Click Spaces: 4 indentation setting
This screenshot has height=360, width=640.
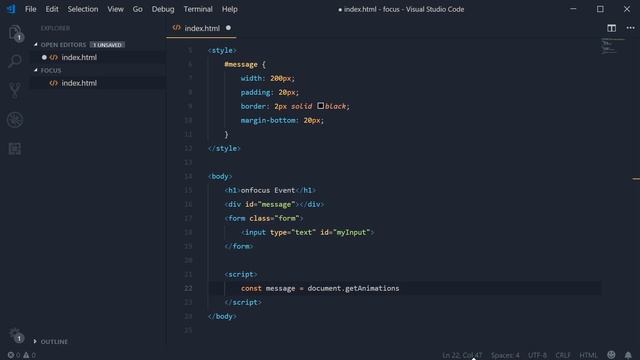pos(505,355)
